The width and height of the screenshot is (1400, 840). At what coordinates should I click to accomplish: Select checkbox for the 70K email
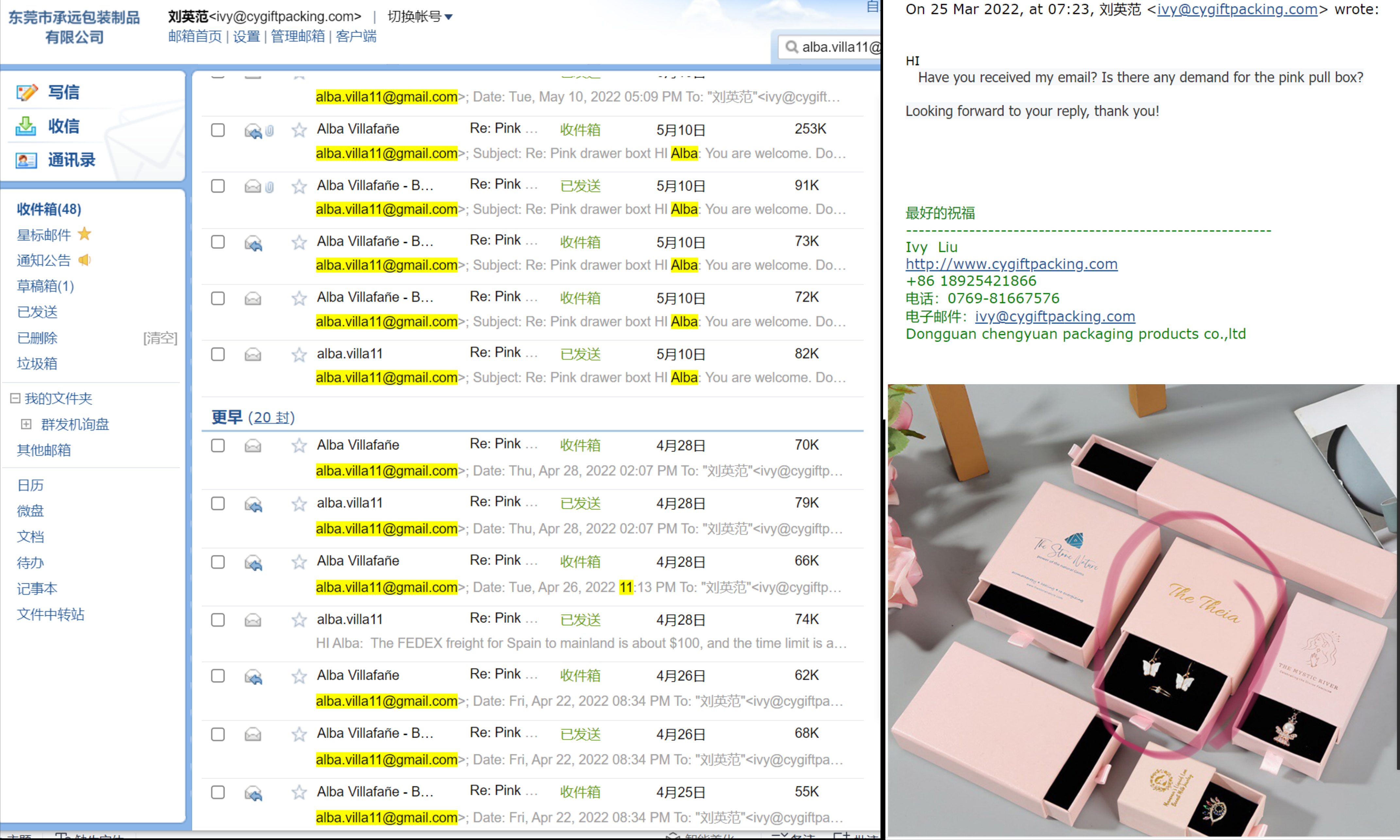click(x=218, y=445)
